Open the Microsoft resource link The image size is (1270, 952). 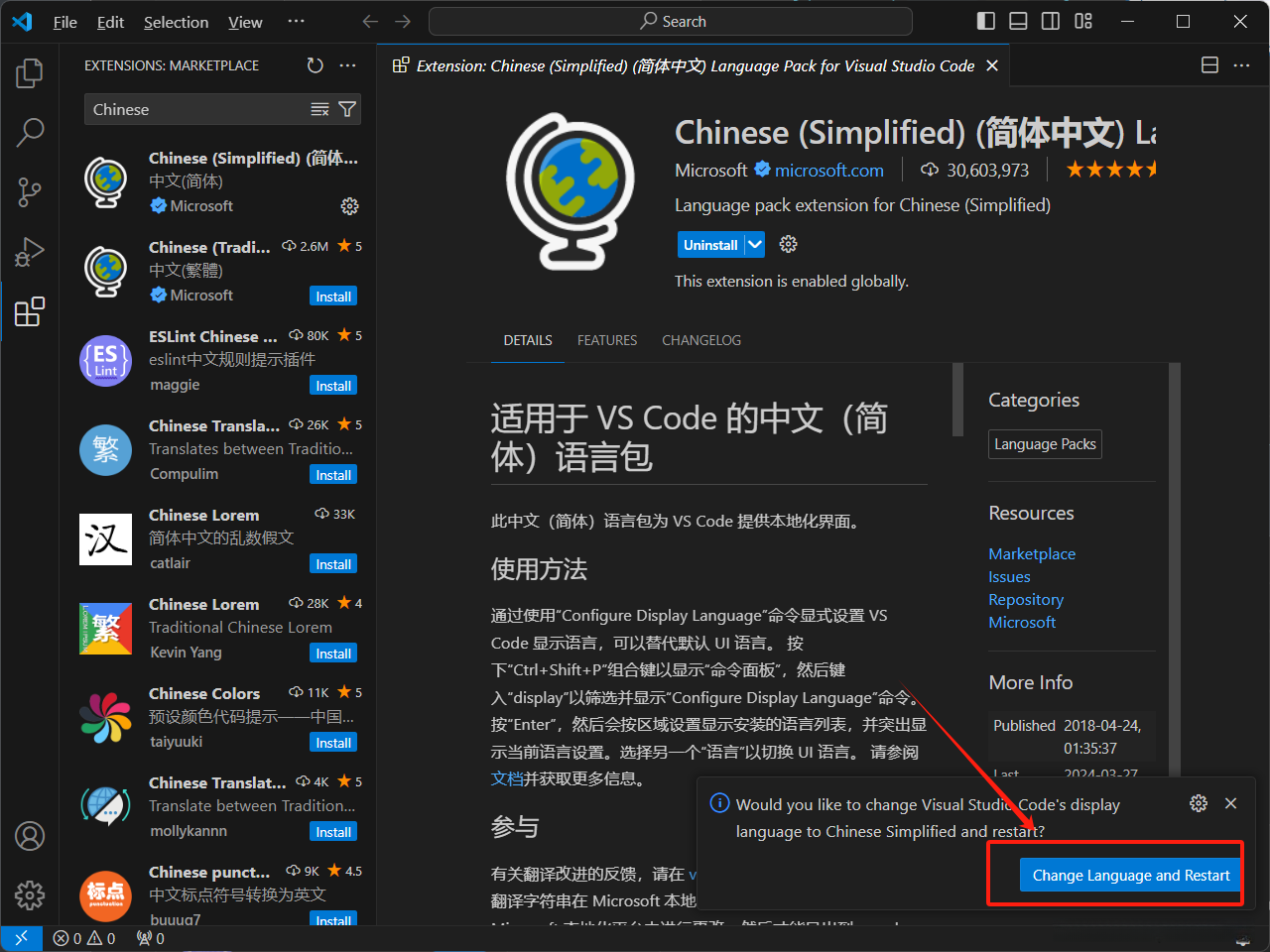pyautogui.click(x=1022, y=622)
